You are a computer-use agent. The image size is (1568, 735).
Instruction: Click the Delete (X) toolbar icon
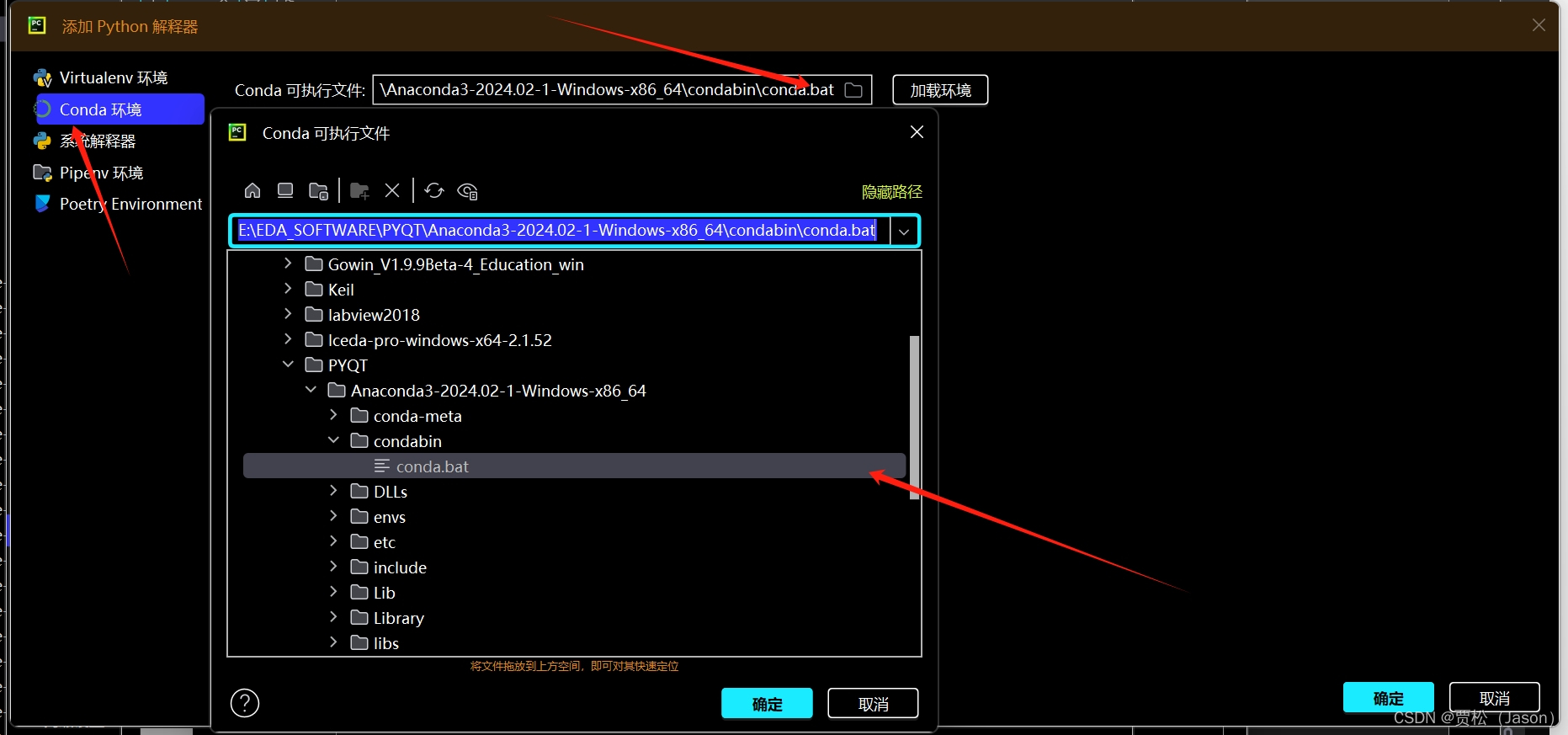coord(392,191)
